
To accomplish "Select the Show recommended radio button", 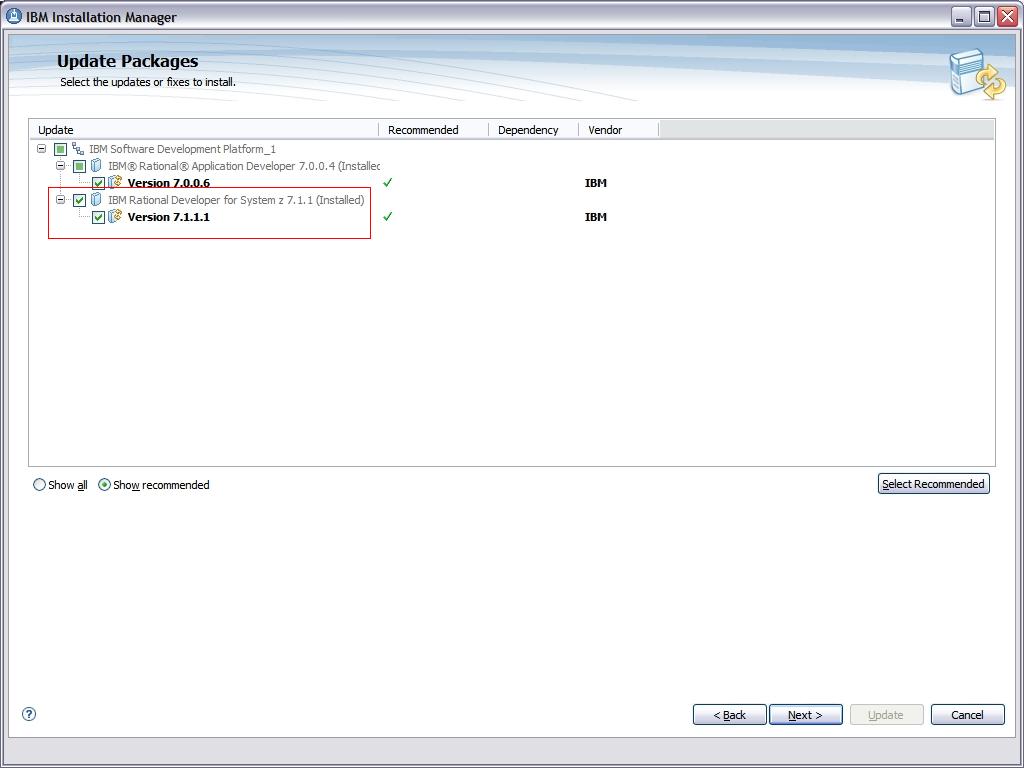I will 104,485.
